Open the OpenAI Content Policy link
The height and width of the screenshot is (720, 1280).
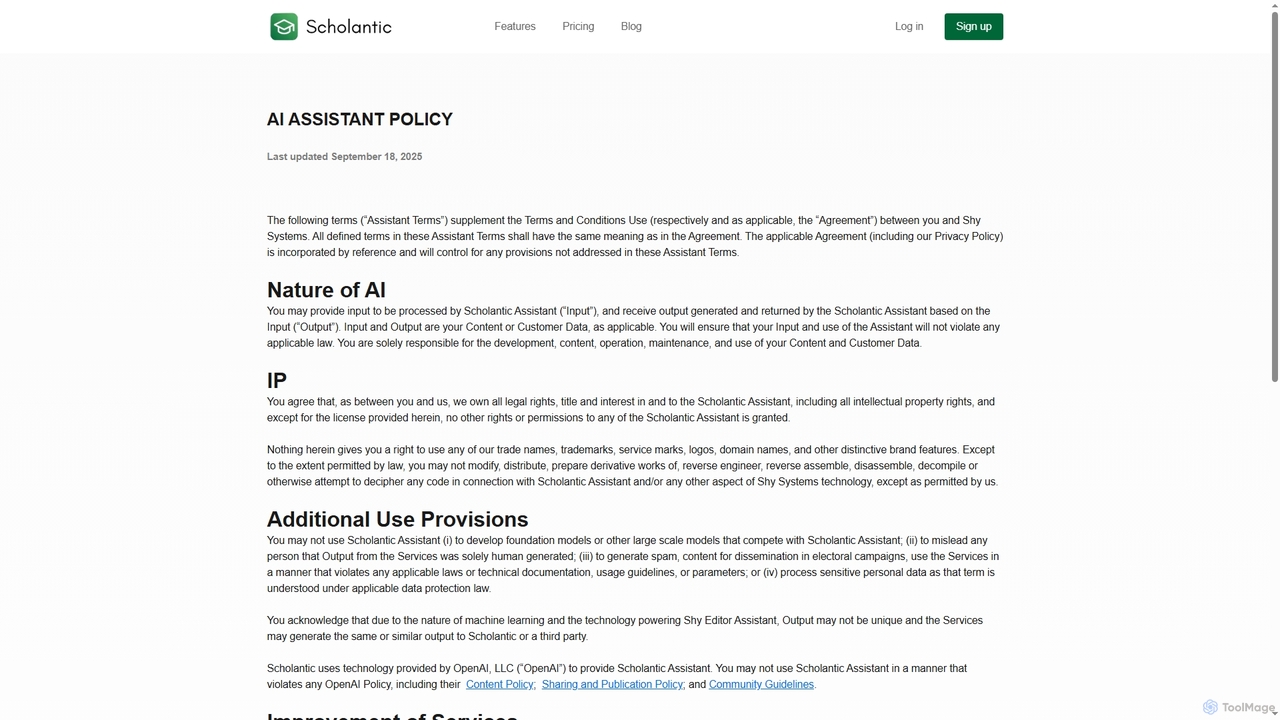click(500, 684)
